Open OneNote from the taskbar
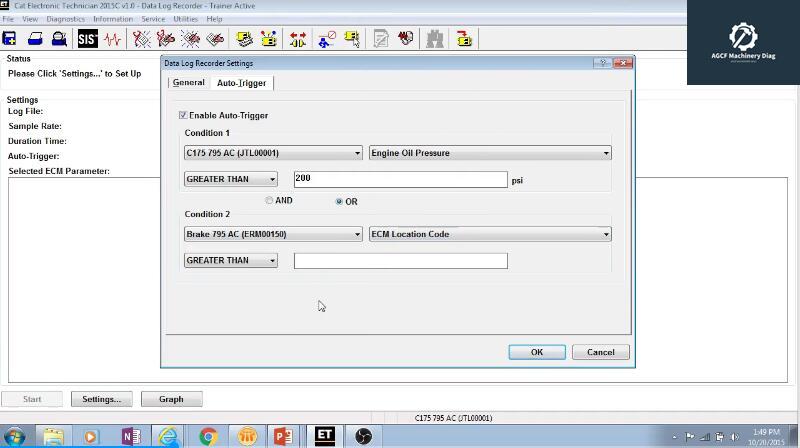800x448 pixels. (131, 437)
